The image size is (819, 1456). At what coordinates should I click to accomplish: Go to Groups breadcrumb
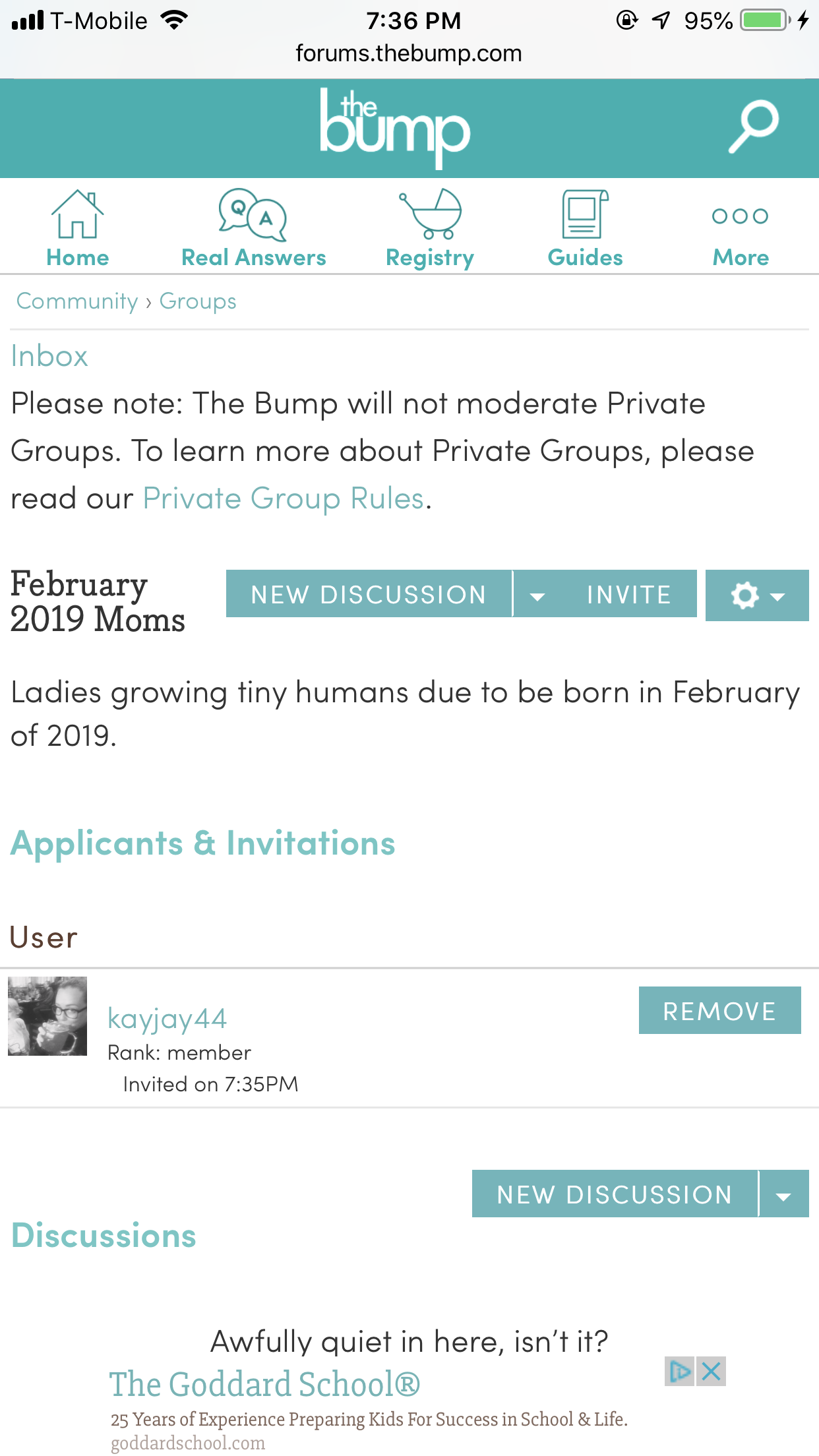[x=198, y=301]
